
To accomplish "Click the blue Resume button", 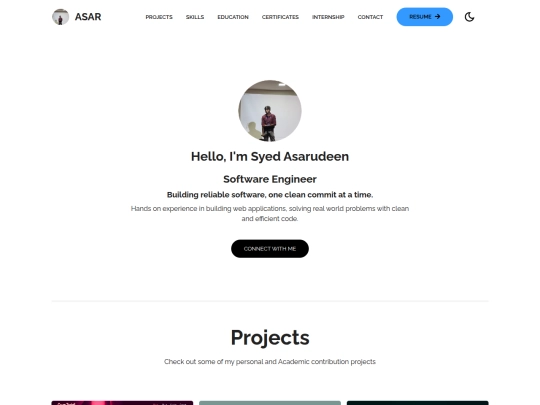I will (425, 17).
